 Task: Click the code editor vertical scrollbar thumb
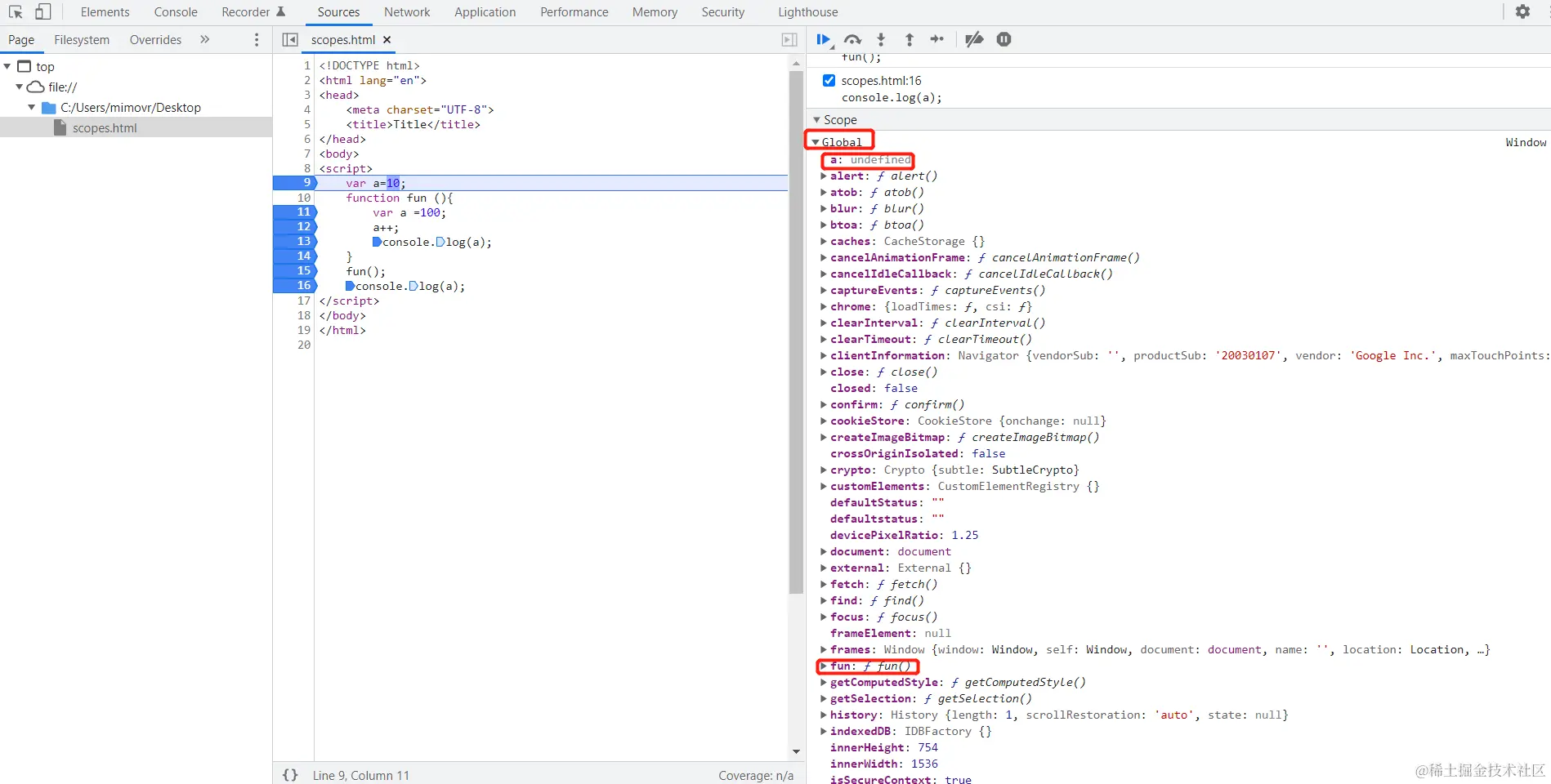[x=796, y=331]
